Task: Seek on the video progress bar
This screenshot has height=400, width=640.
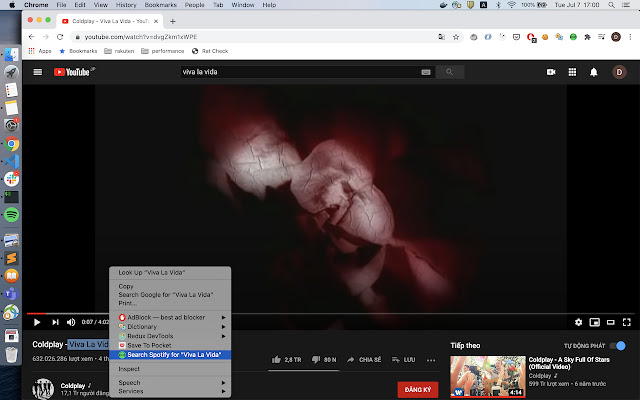Action: [x=329, y=313]
